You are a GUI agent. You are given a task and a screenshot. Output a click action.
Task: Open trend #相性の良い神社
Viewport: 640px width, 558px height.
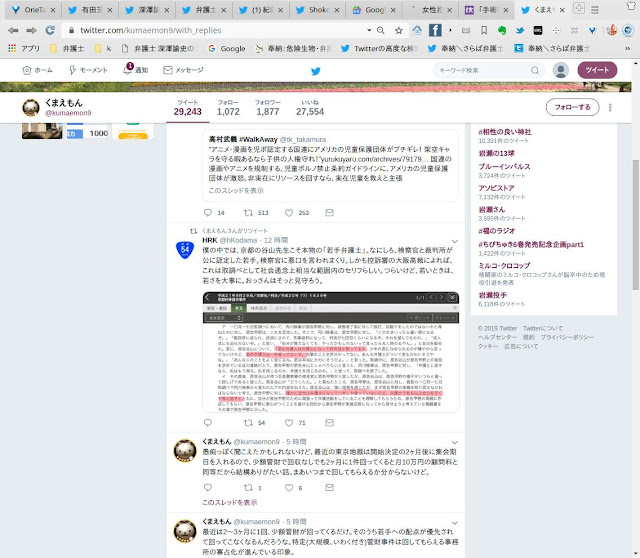point(505,132)
